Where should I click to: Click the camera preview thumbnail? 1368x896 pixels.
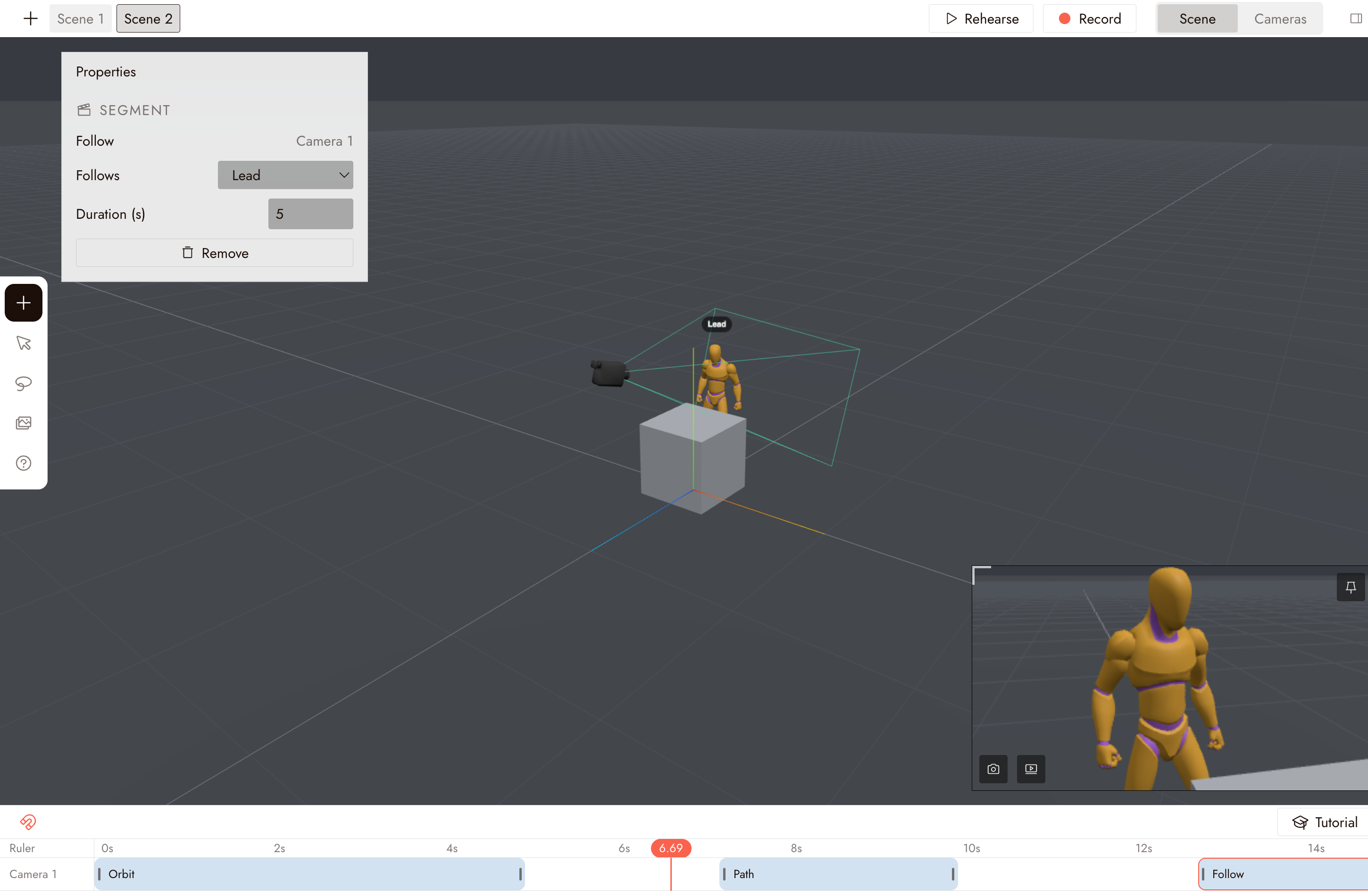[1170, 678]
